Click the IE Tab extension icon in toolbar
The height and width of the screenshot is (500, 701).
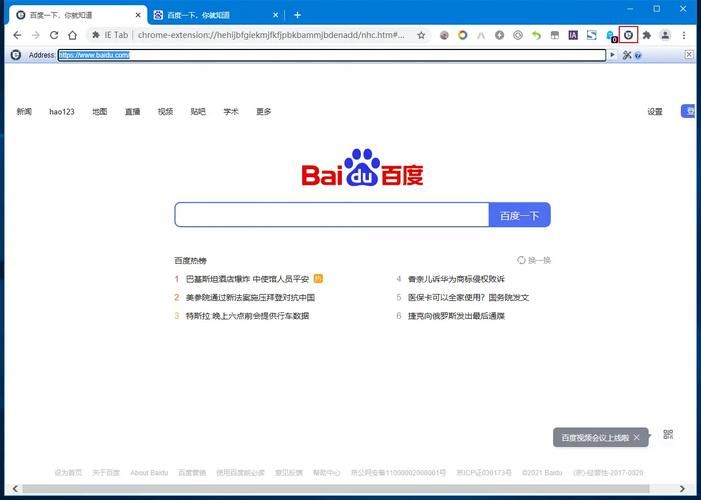628,35
